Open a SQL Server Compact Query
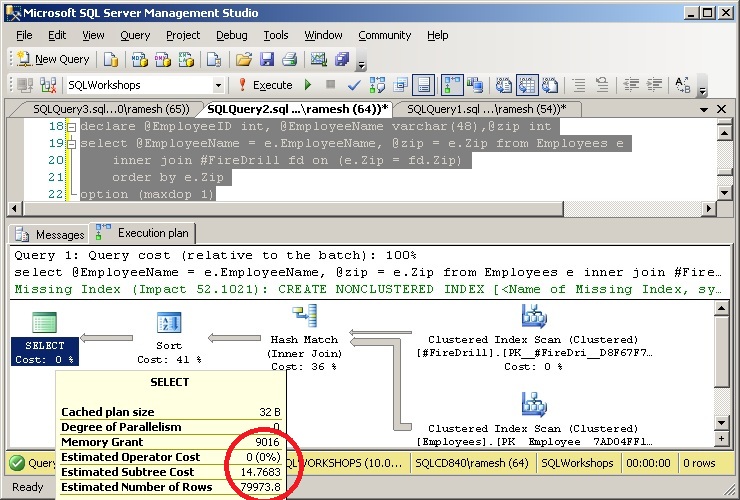This screenshot has height=500, width=740. [x=214, y=59]
